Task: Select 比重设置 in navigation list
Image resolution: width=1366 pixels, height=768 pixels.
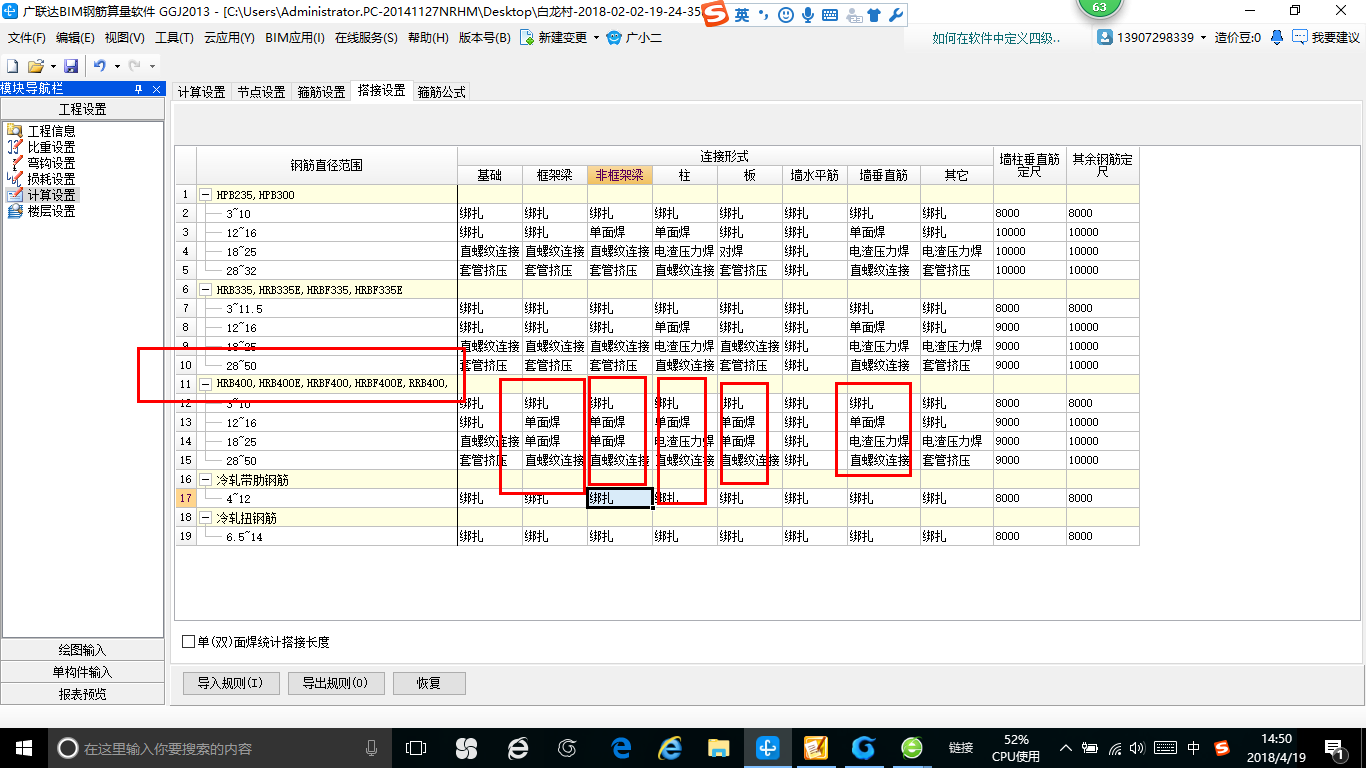Action: click(51, 147)
